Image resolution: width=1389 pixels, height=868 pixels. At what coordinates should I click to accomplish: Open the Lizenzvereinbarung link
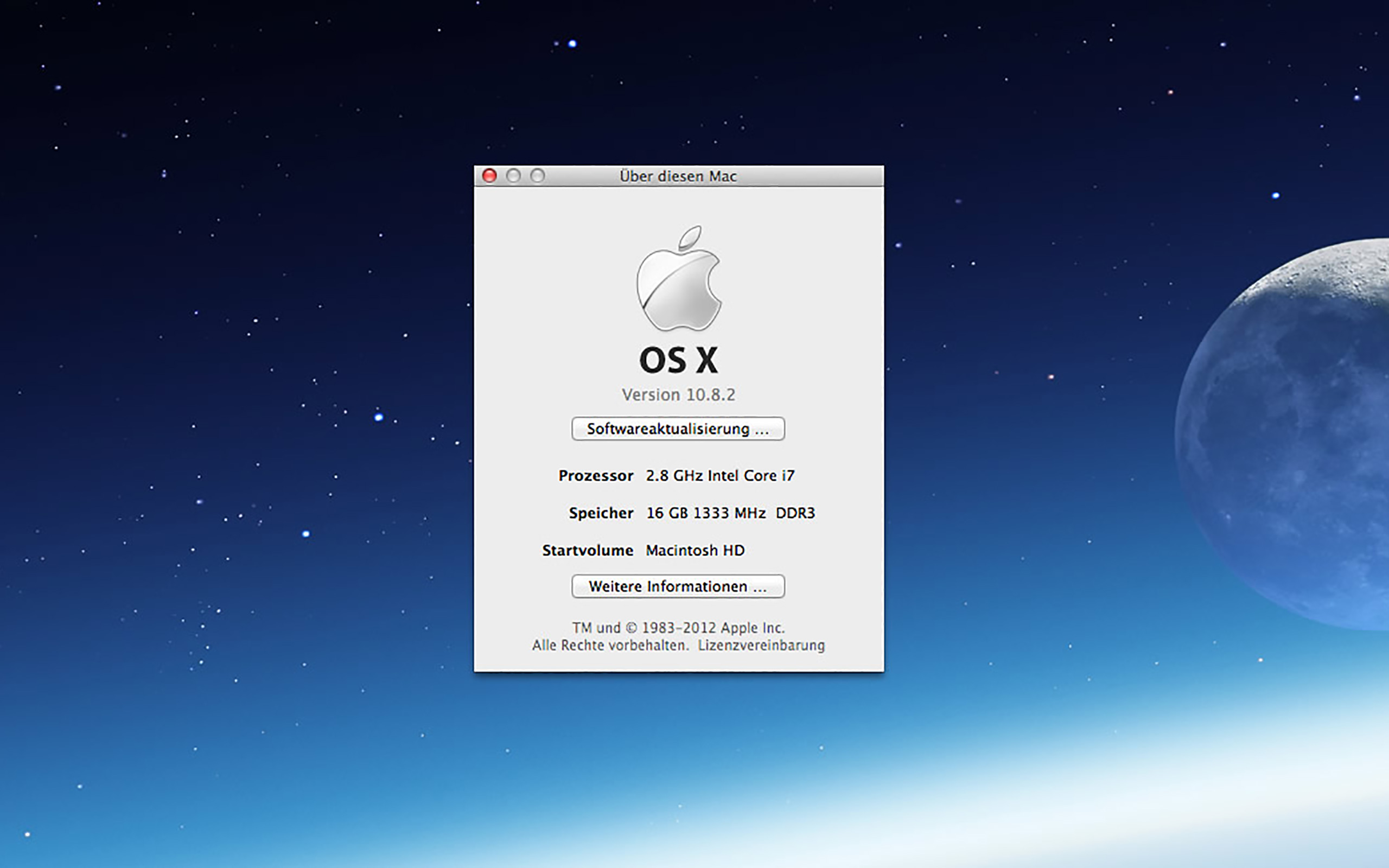coord(761,645)
